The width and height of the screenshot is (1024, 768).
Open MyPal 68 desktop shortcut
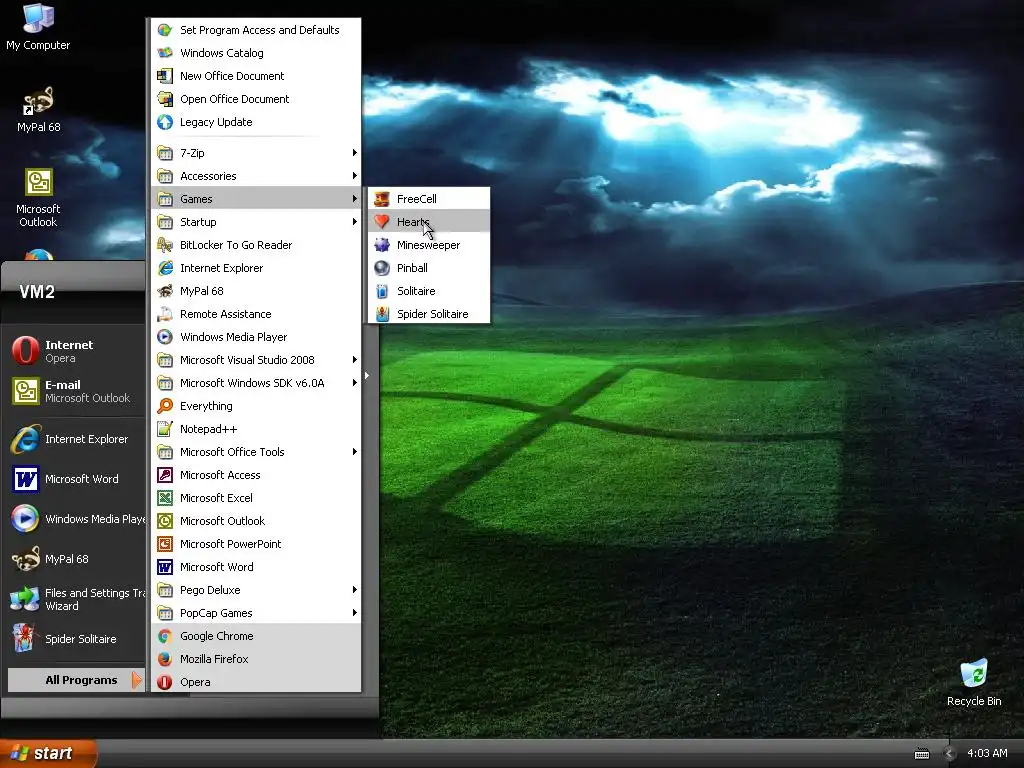[x=38, y=110]
